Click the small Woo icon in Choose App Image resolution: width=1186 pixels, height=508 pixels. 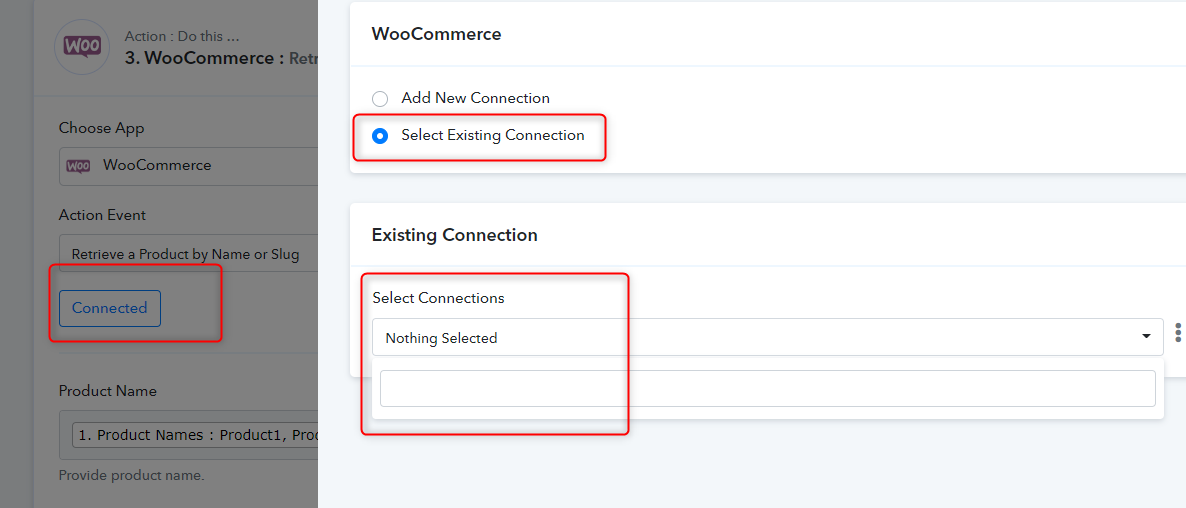pos(79,166)
